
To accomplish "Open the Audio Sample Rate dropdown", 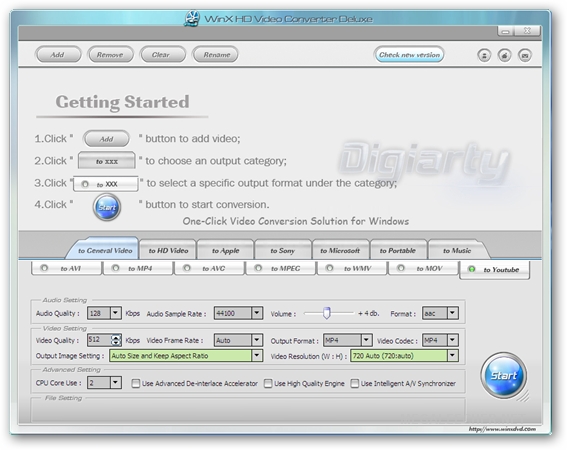I will point(257,313).
